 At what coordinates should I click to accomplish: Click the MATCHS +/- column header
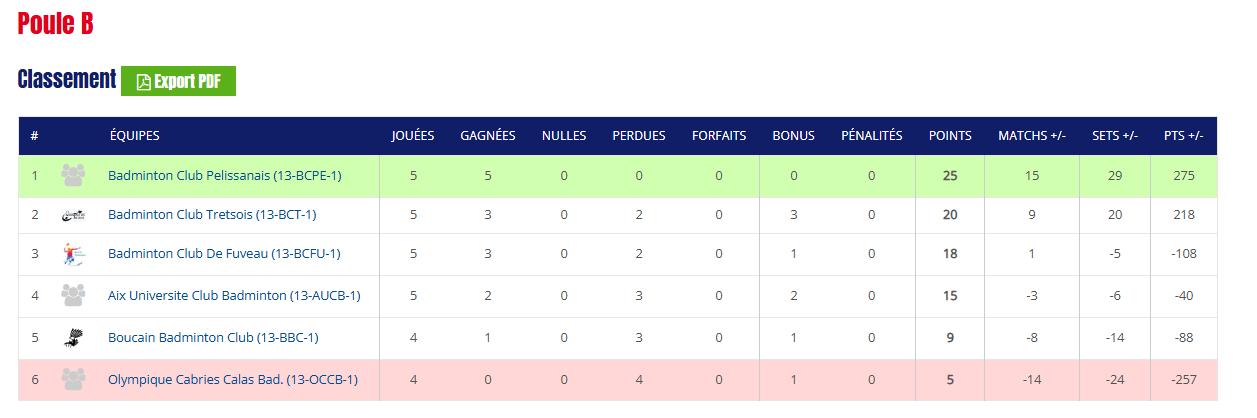1032,136
